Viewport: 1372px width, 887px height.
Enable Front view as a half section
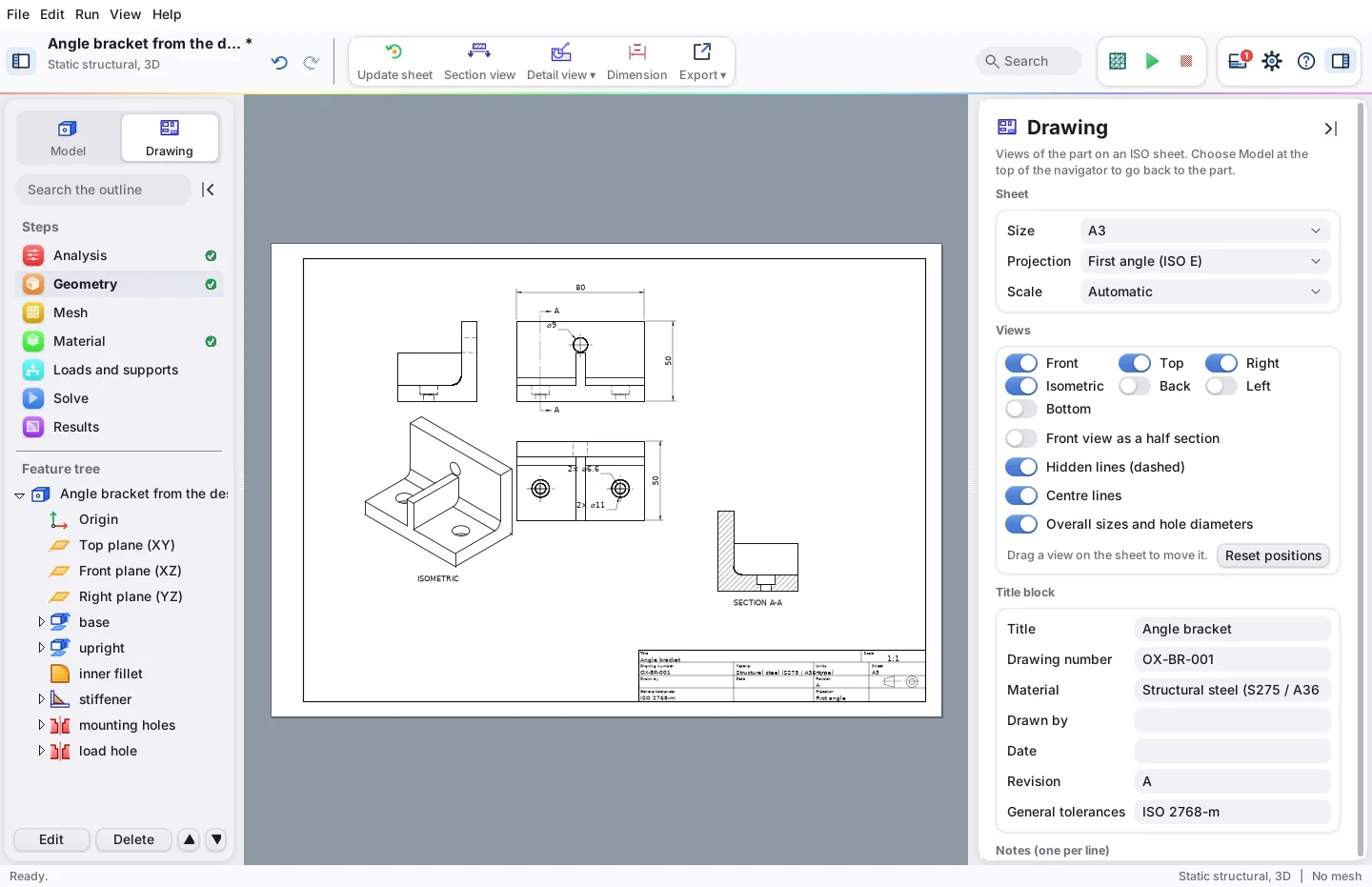pyautogui.click(x=1021, y=438)
